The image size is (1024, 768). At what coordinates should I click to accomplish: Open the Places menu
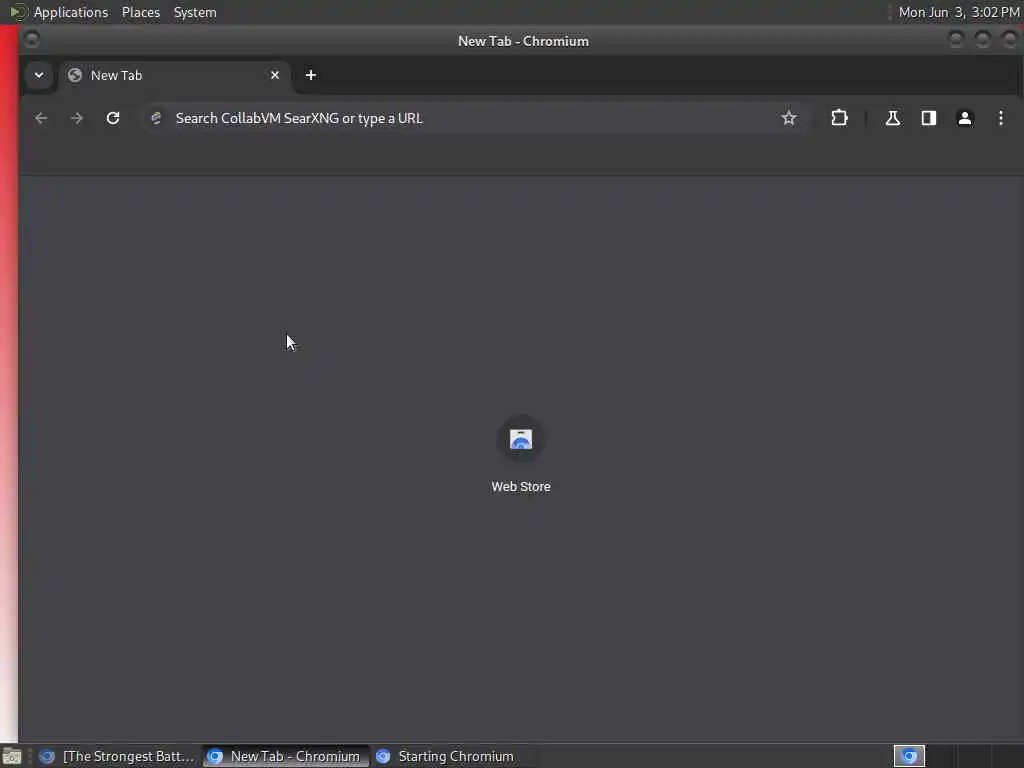[141, 12]
